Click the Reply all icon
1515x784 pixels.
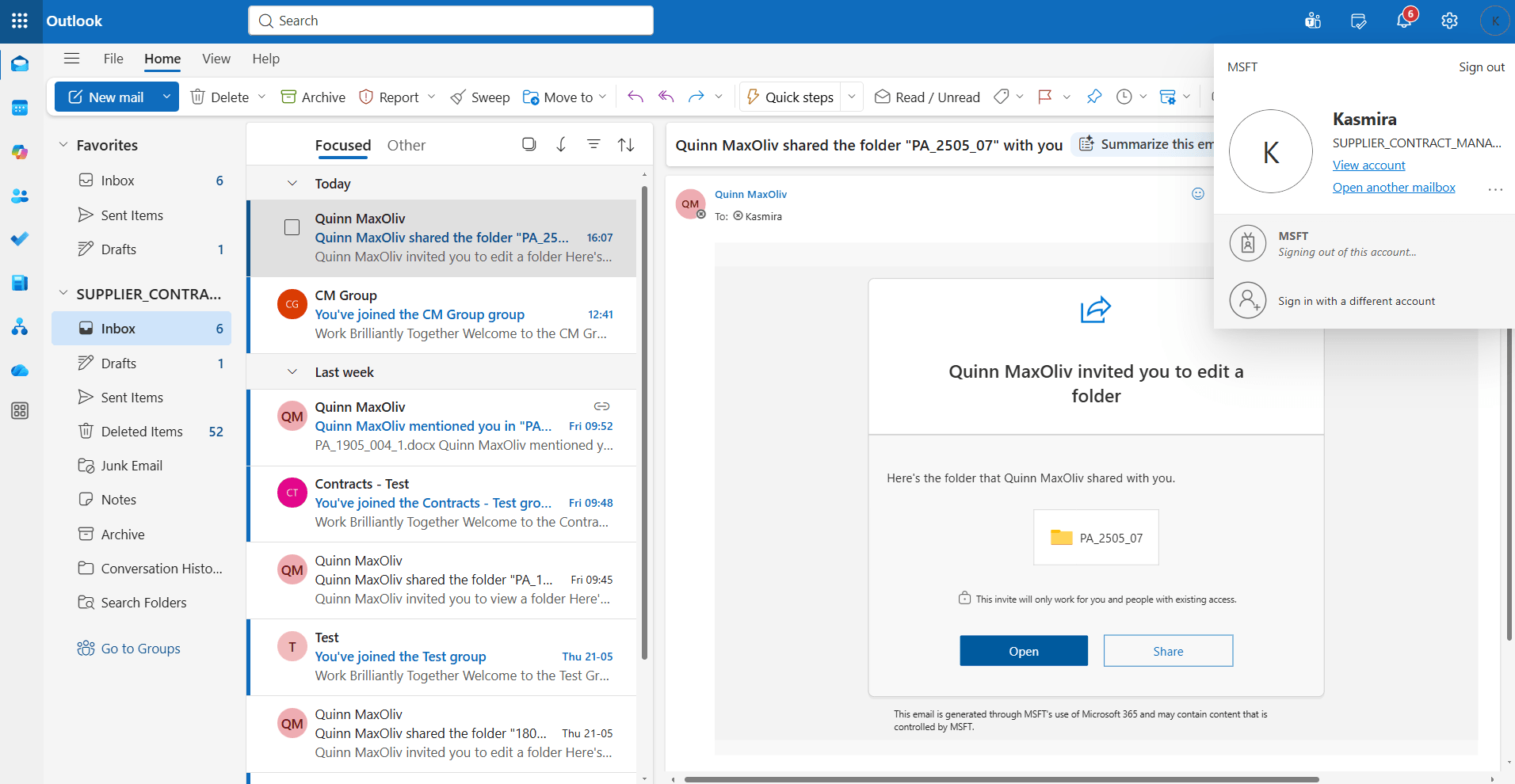tap(666, 97)
